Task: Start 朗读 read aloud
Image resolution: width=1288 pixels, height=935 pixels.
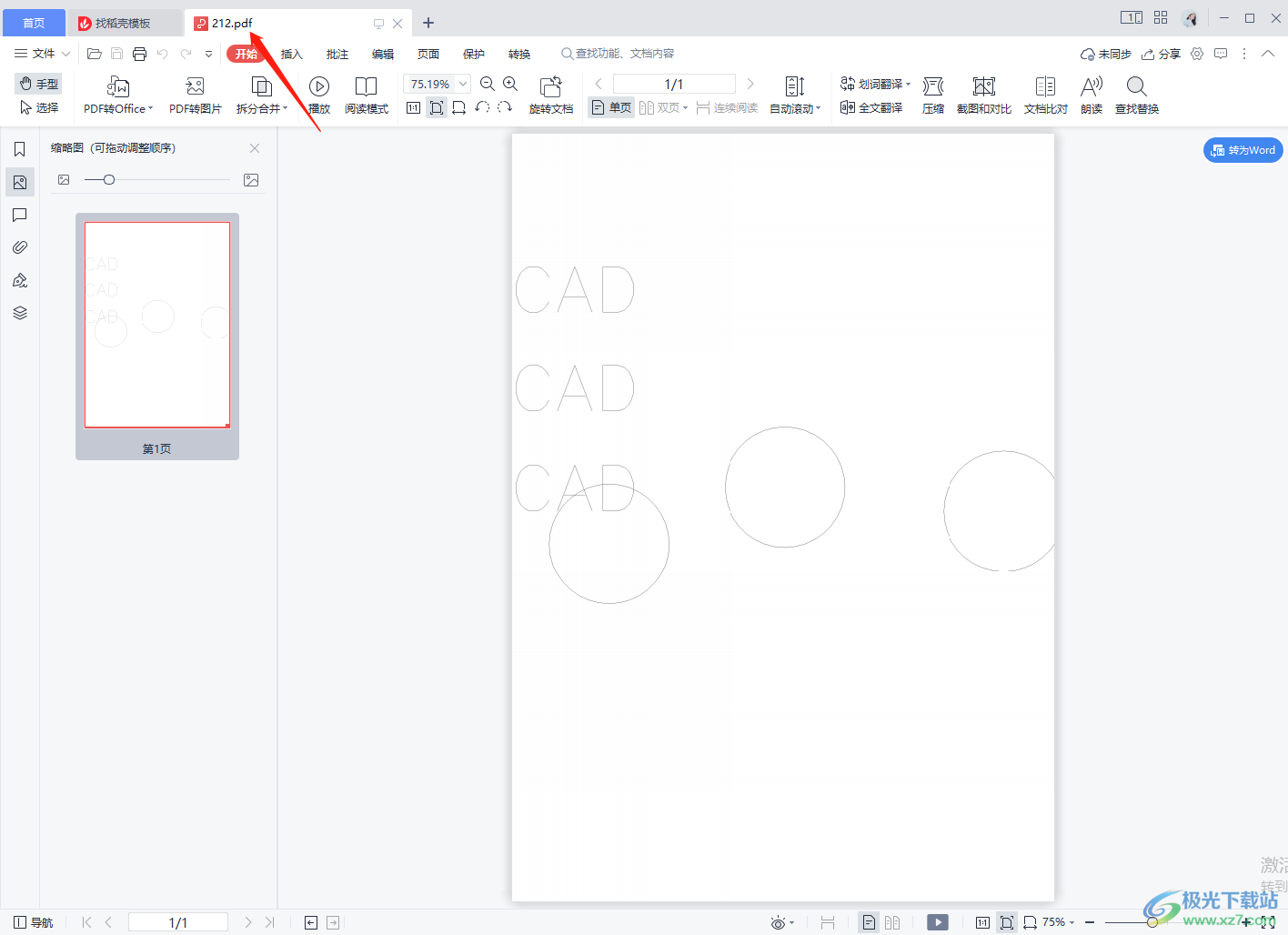Action: (1092, 95)
